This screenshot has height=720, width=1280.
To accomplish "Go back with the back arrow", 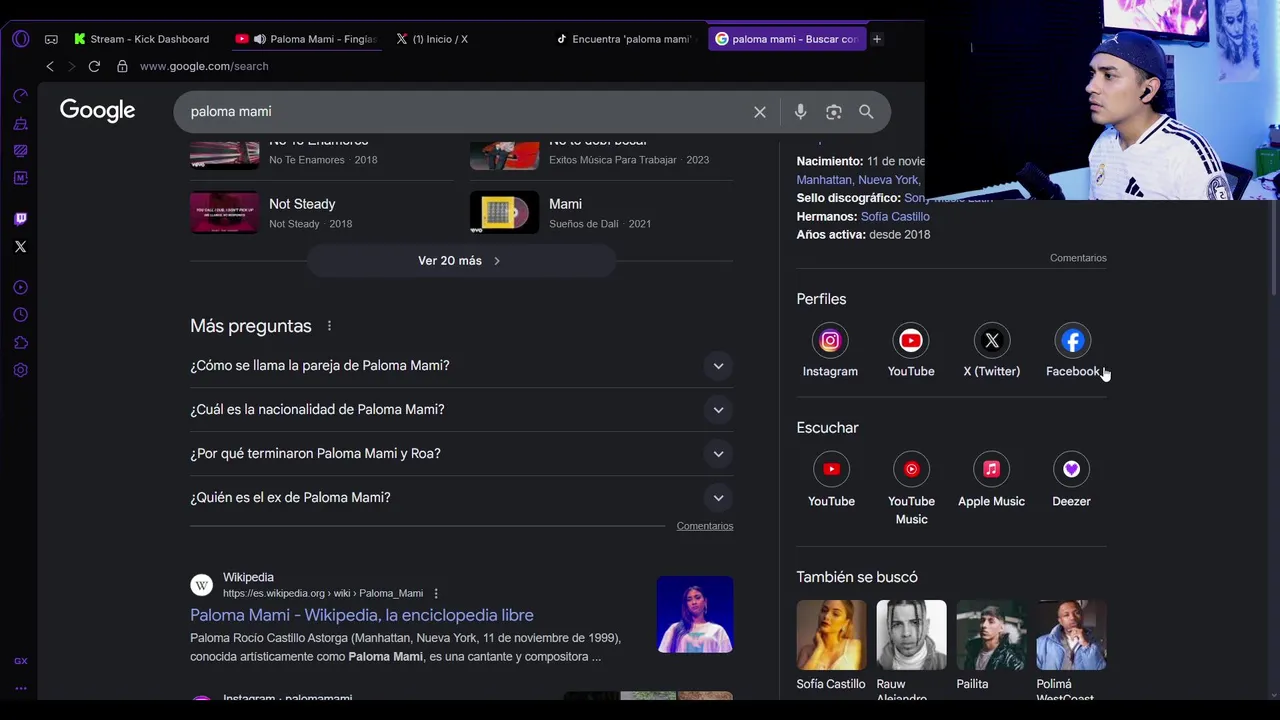I will coord(50,66).
